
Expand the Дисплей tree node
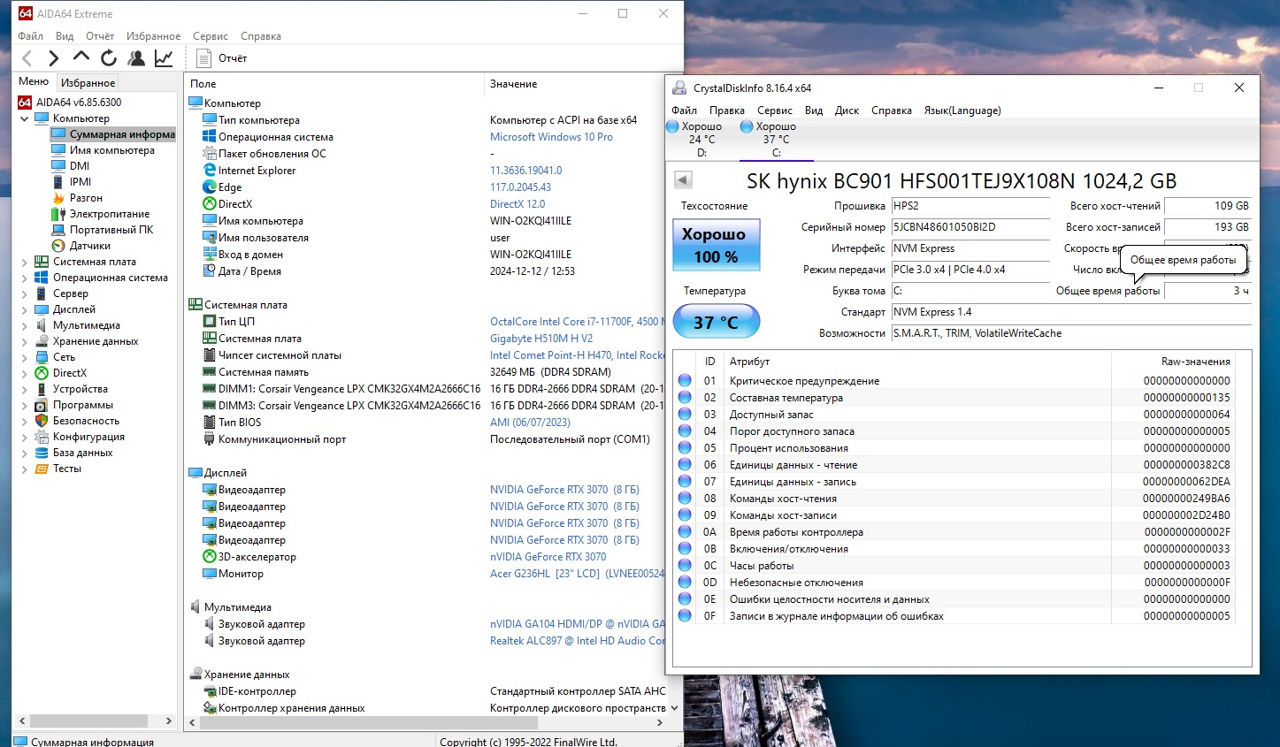coord(26,310)
